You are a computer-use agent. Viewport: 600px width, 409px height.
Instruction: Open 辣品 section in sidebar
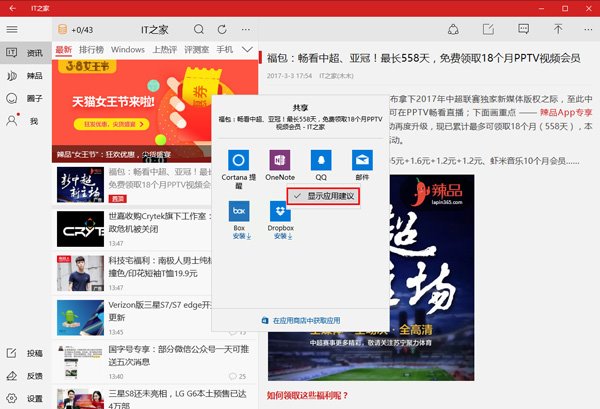pyautogui.click(x=26, y=76)
